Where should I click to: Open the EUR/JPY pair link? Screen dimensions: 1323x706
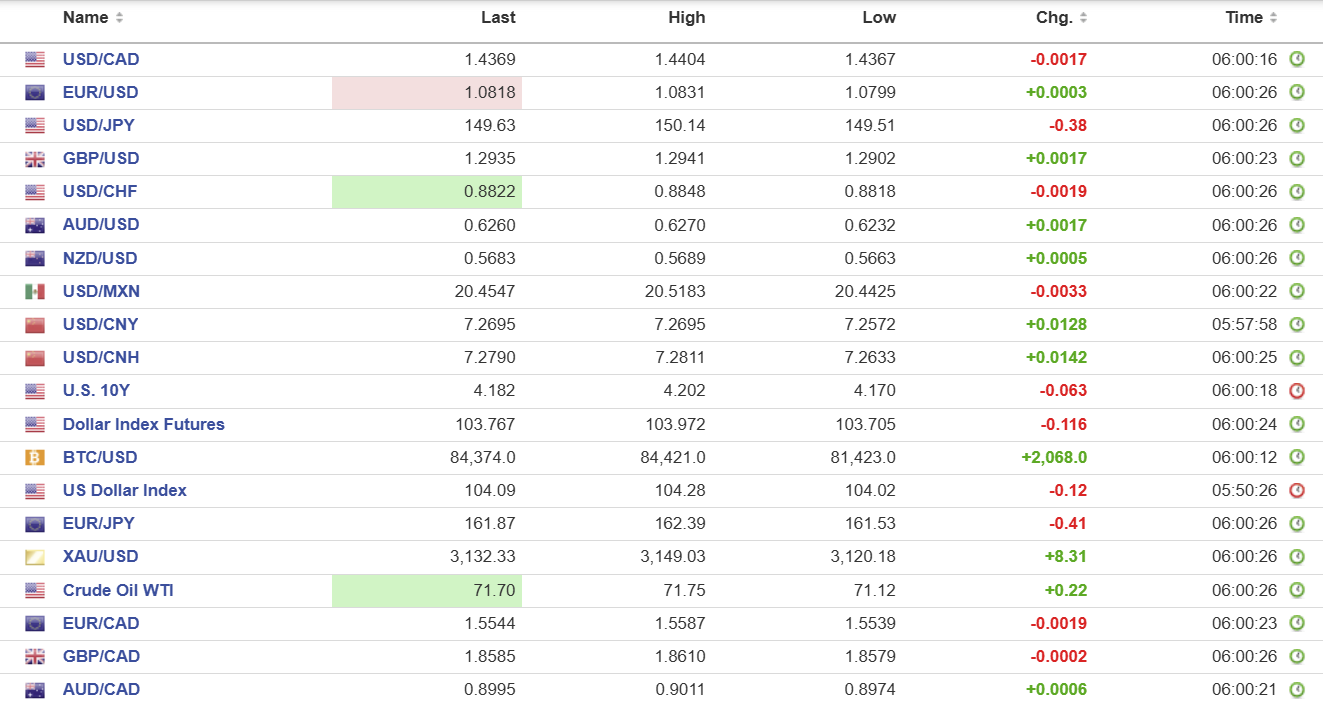point(98,524)
